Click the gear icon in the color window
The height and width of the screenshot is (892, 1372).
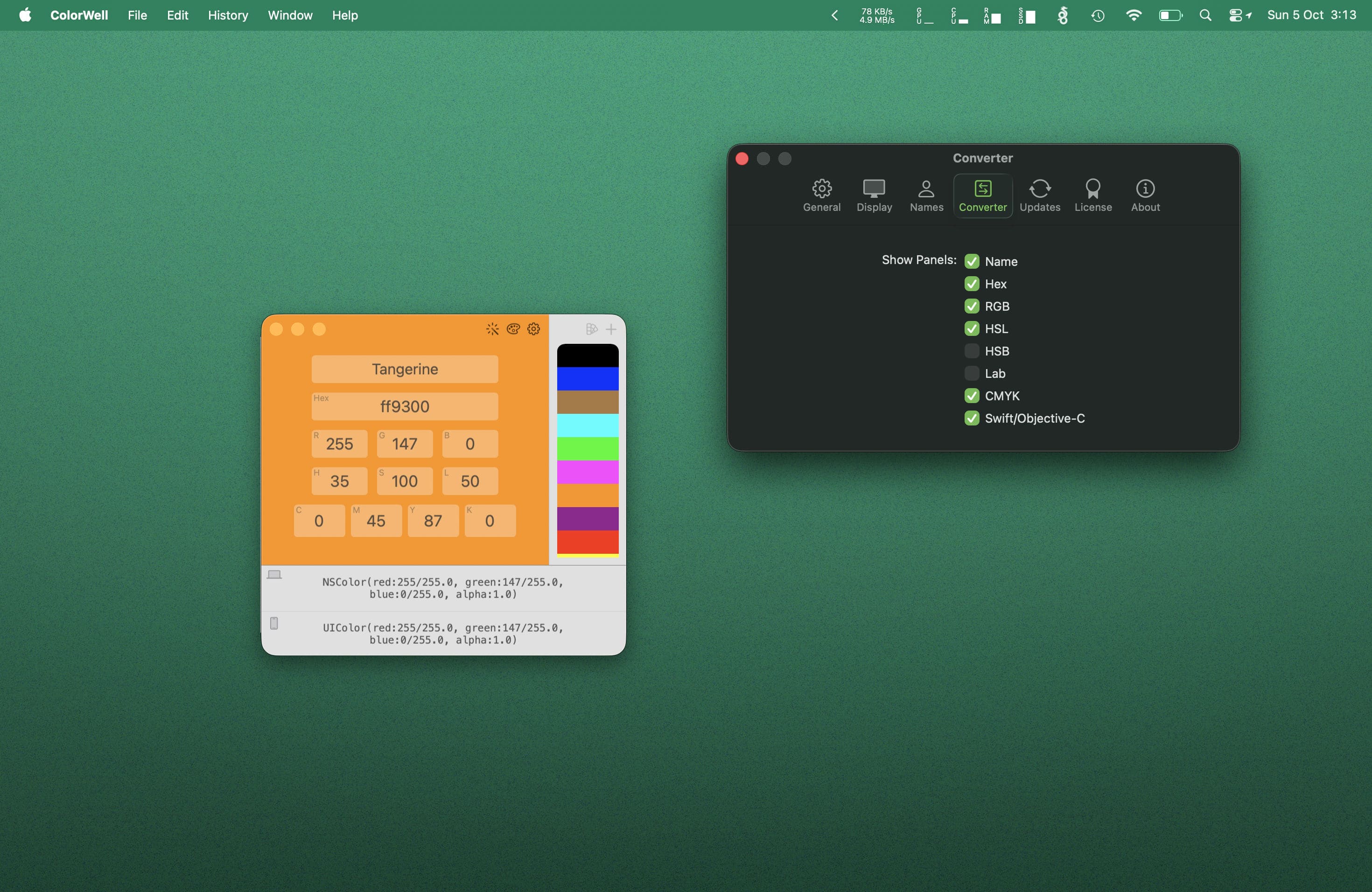click(534, 329)
